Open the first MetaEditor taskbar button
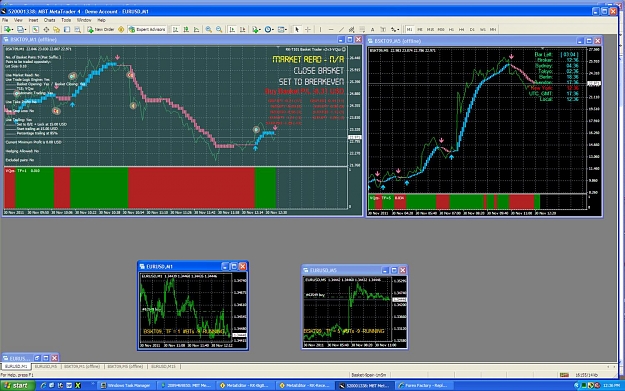625x391 pixels. coord(246,385)
